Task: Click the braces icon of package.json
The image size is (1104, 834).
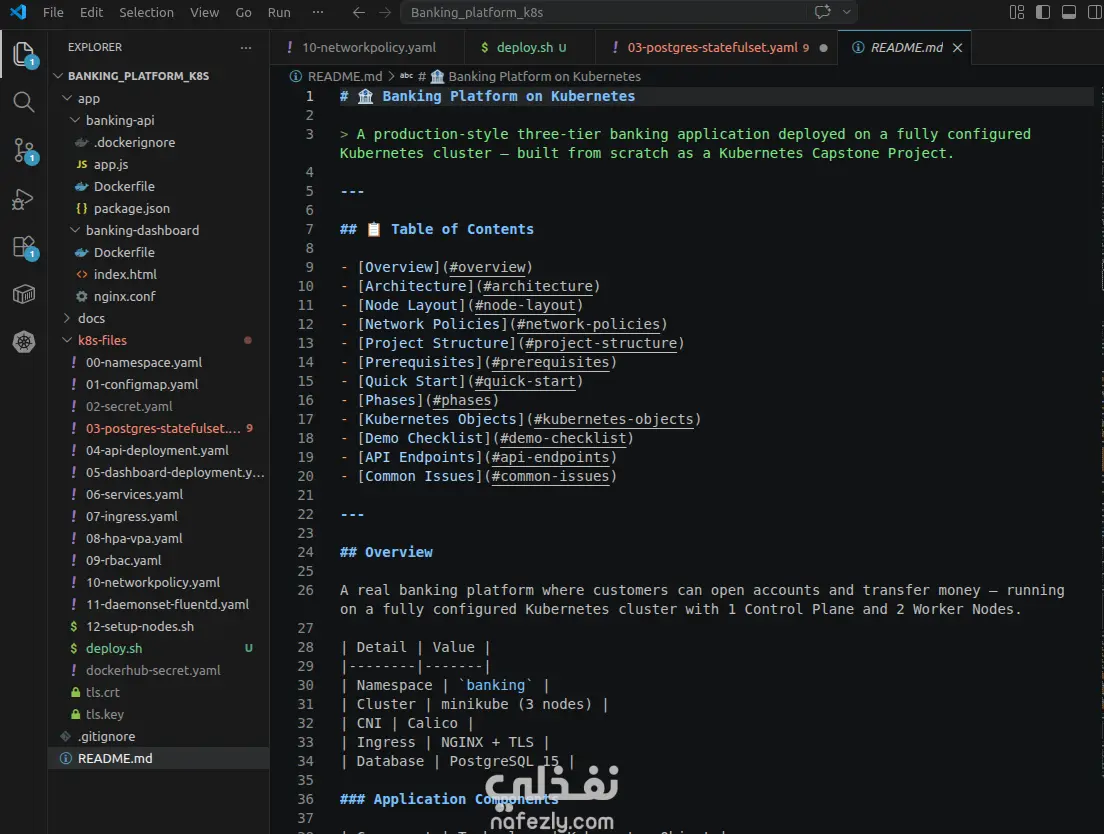Action: 82,208
